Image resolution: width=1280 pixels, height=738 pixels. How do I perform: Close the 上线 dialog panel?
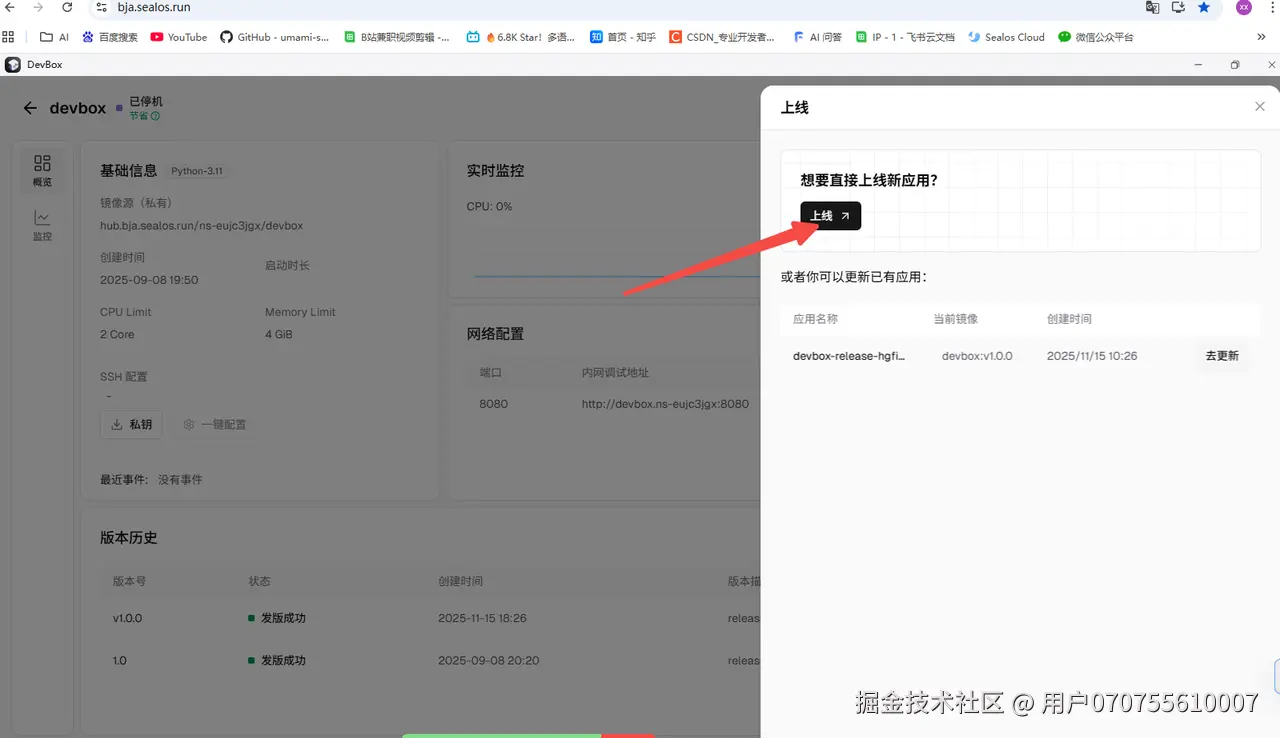(x=1260, y=107)
